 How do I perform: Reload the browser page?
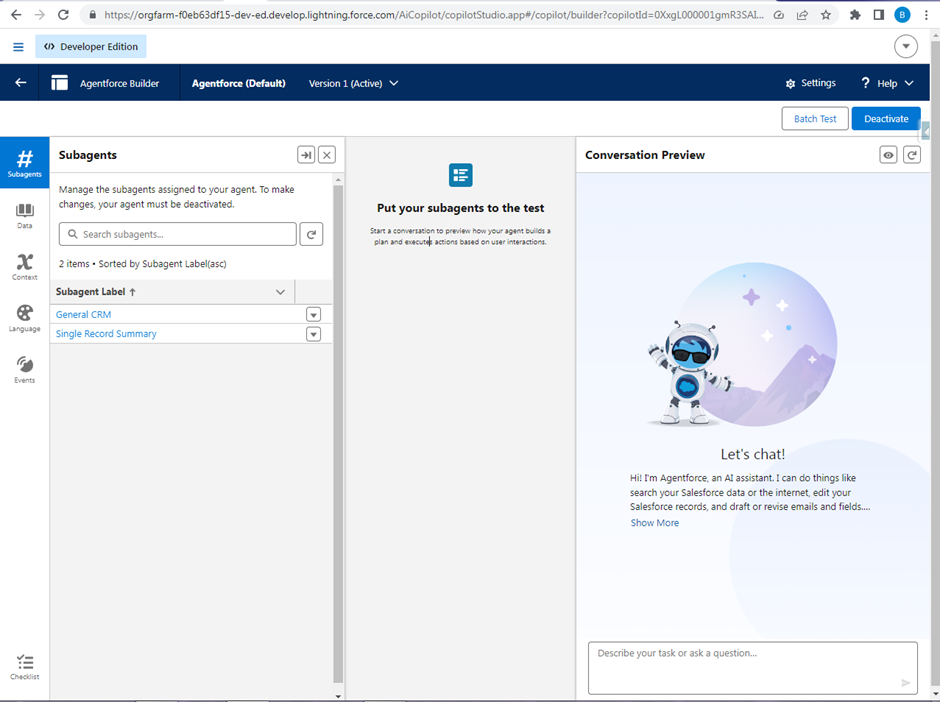(x=63, y=15)
